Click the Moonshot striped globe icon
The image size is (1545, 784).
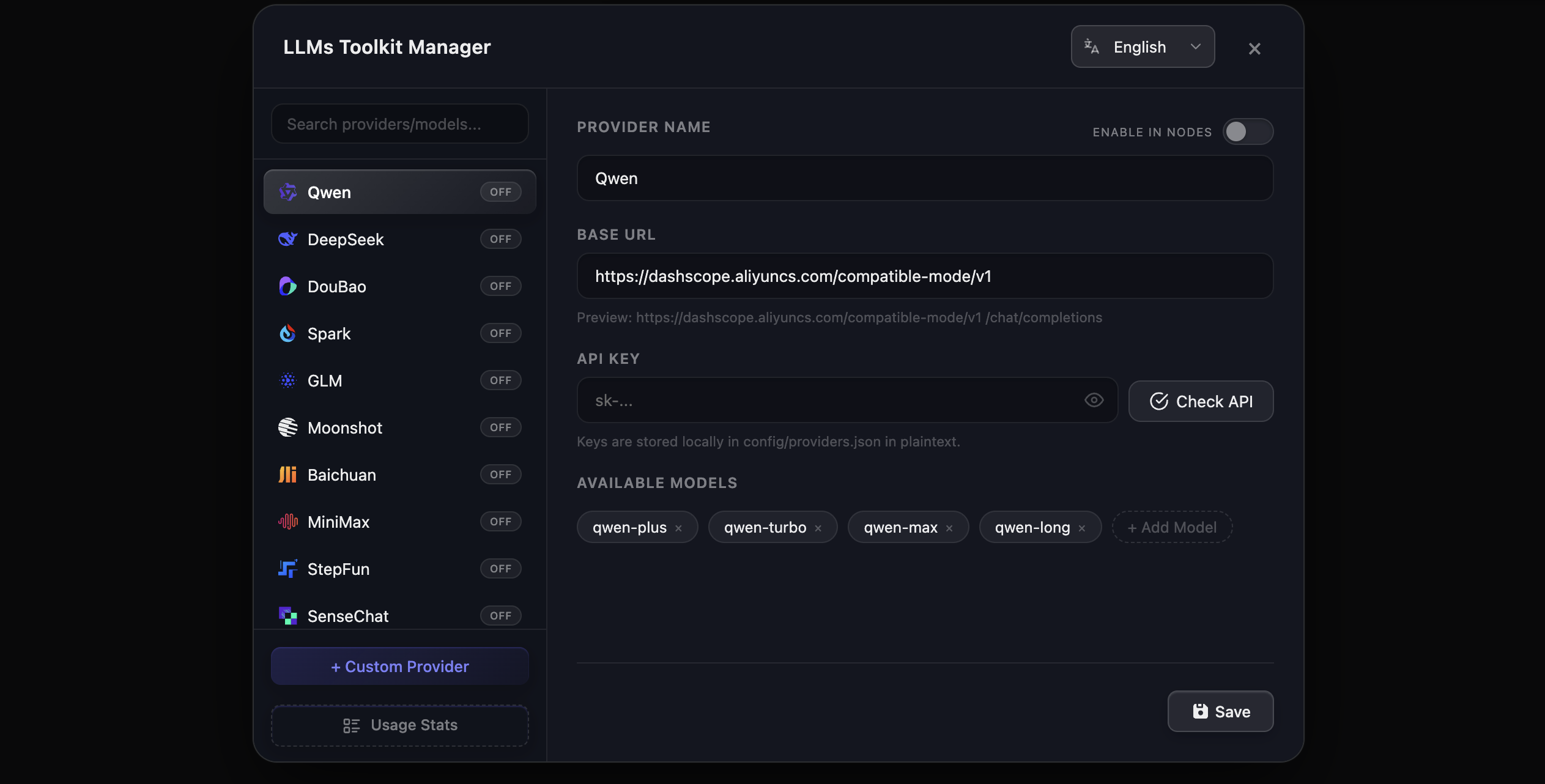click(x=287, y=427)
